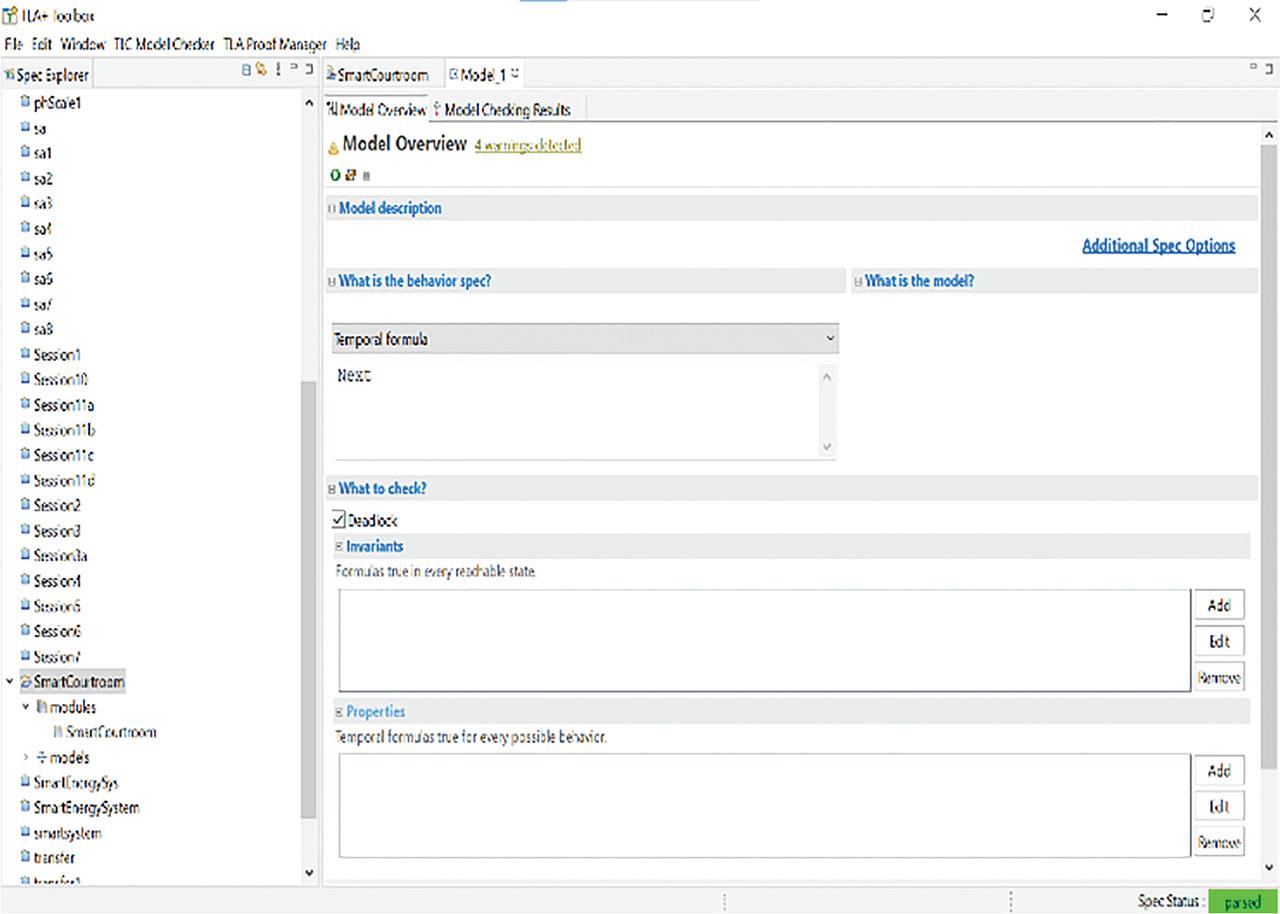
Task: Close the Model_1 editor tab
Action: click(515, 75)
